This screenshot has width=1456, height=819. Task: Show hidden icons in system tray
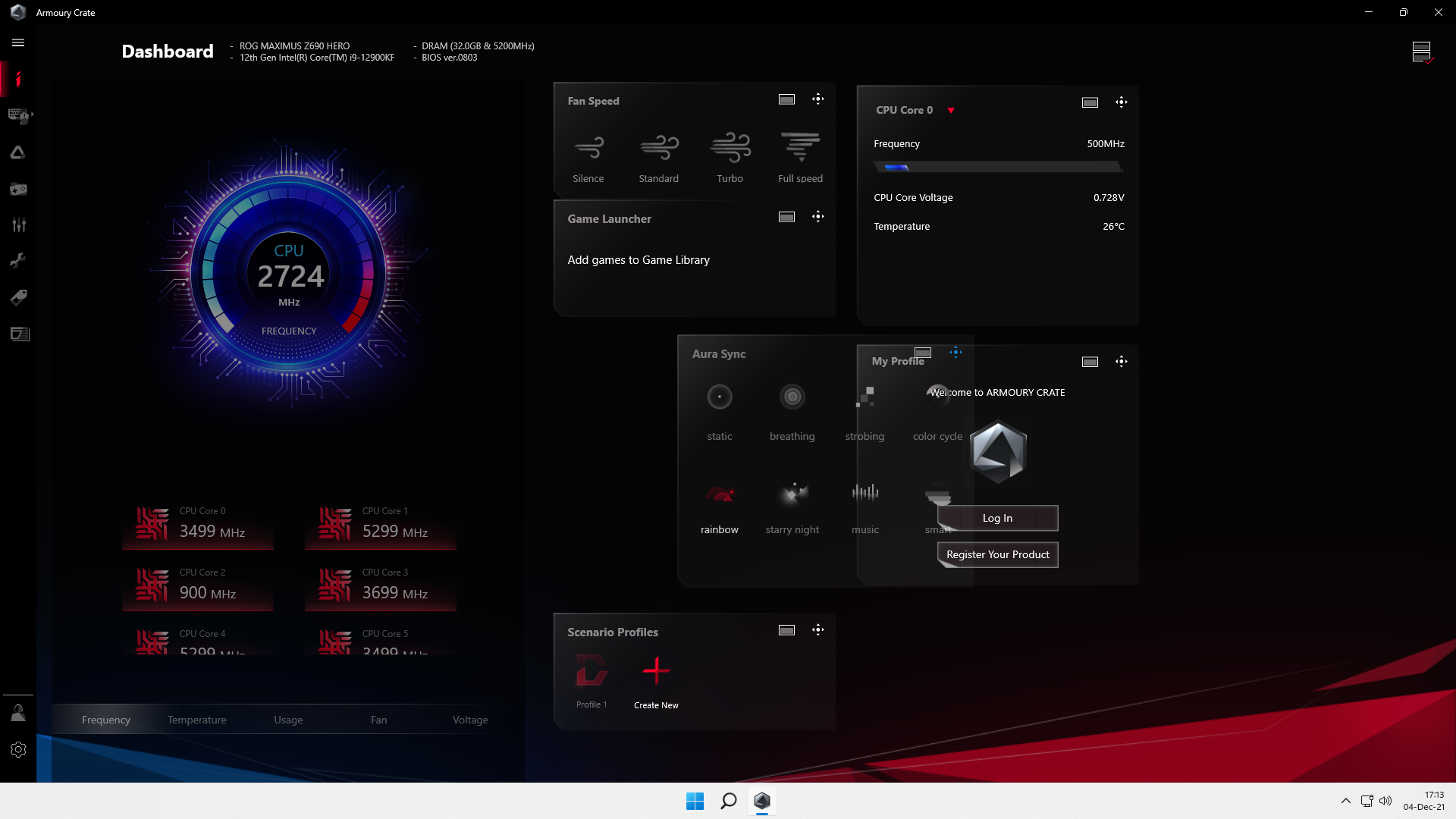1345,801
